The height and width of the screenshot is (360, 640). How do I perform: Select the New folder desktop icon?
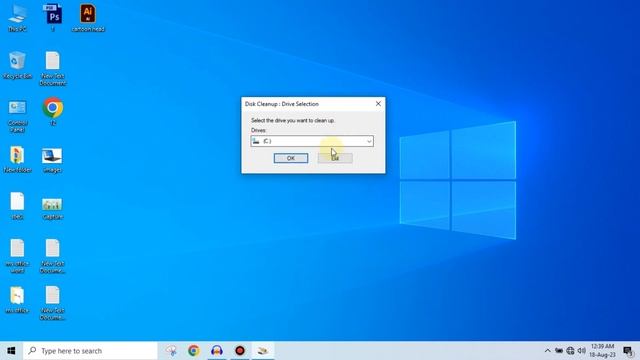(17, 159)
